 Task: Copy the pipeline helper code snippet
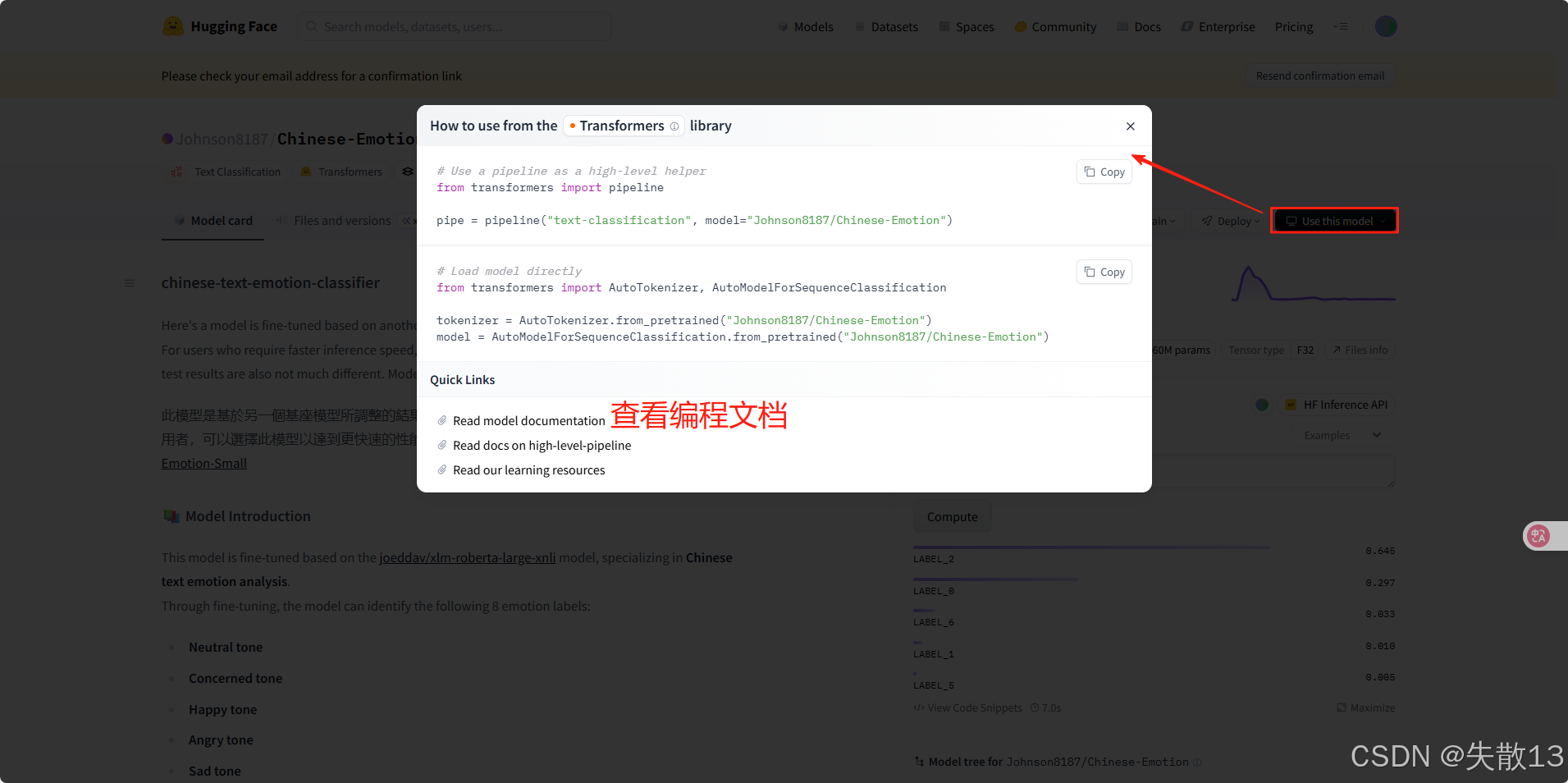tap(1104, 172)
